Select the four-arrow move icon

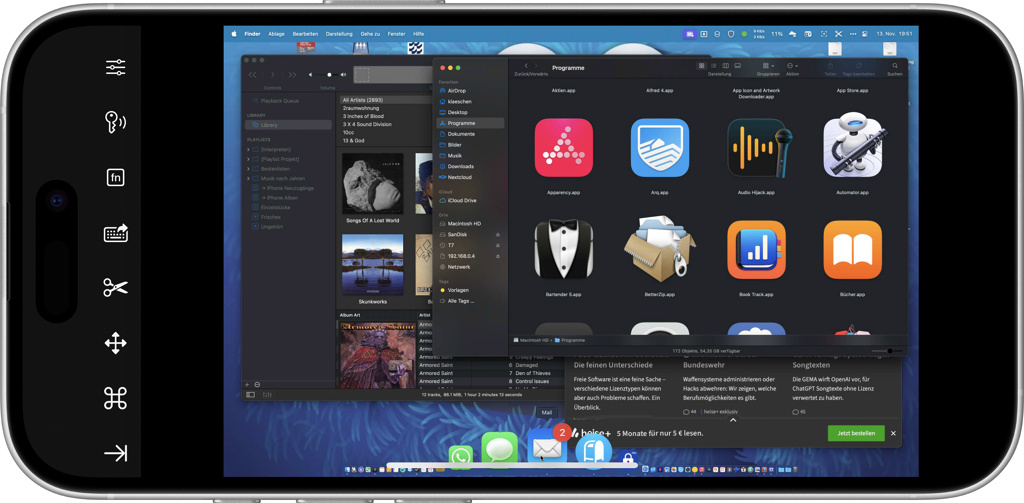[115, 343]
